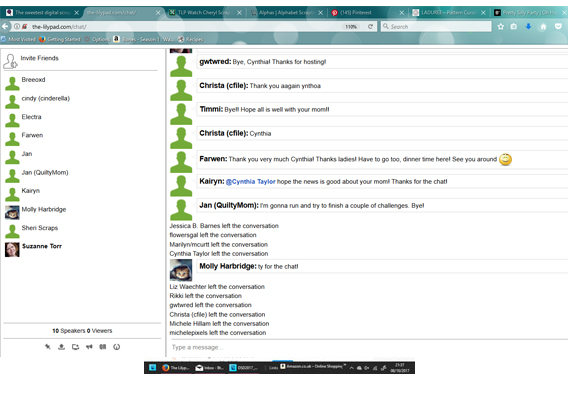Viewport: 568px width, 393px height.
Task: Click Suzanne Torr's profile photo
Action: (12, 250)
